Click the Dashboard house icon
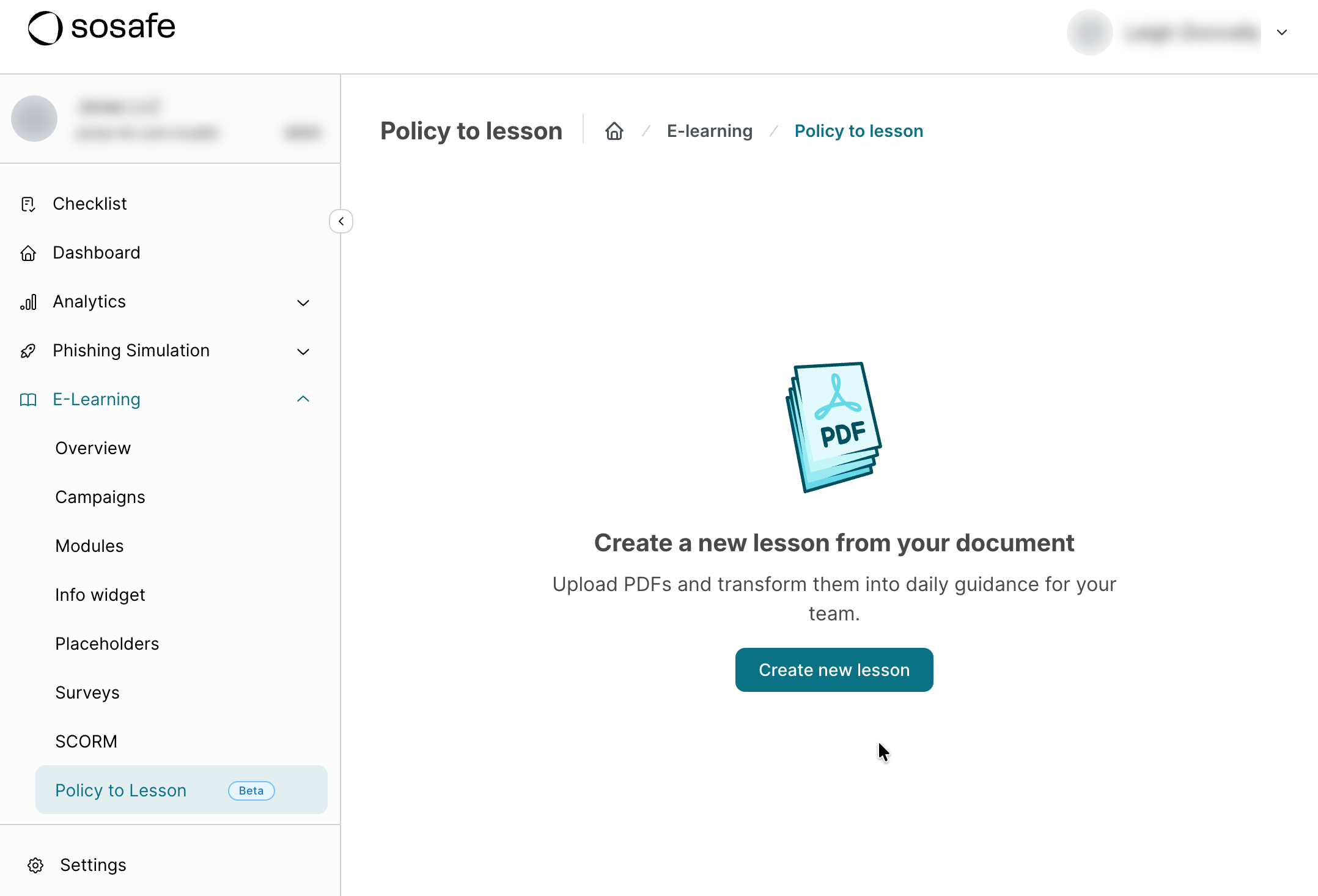 click(28, 253)
